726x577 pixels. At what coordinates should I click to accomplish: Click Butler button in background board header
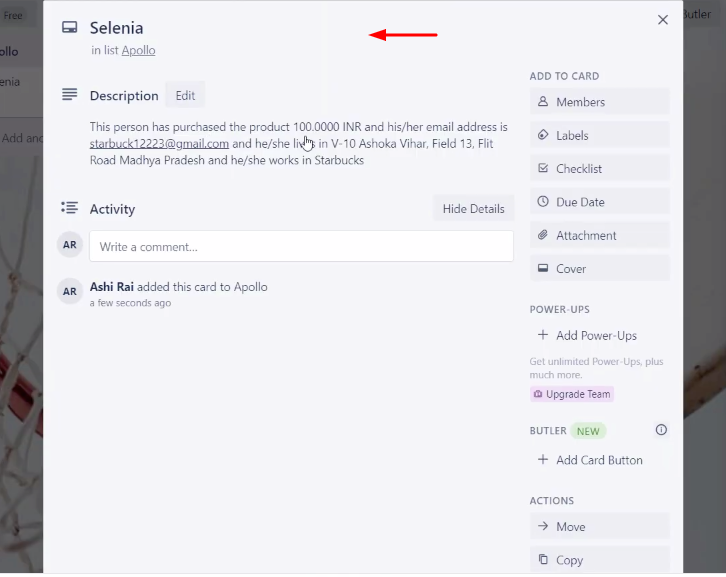(x=697, y=14)
